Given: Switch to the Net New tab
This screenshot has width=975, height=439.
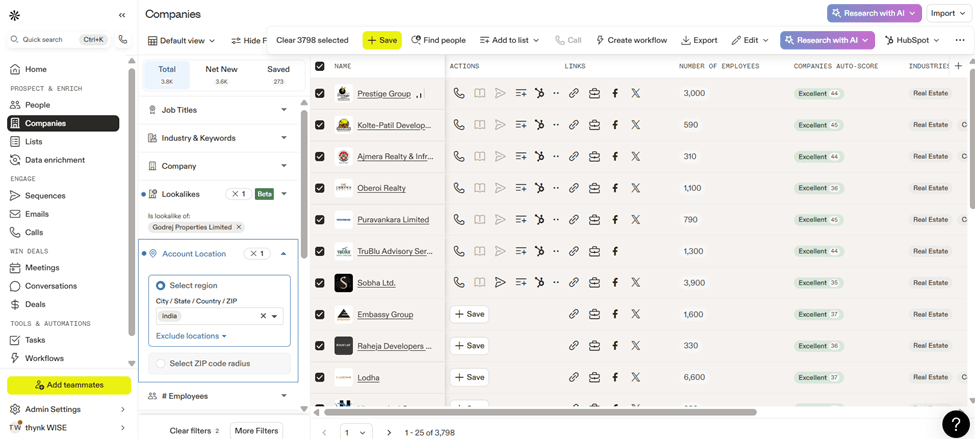Looking at the screenshot, I should pyautogui.click(x=221, y=75).
